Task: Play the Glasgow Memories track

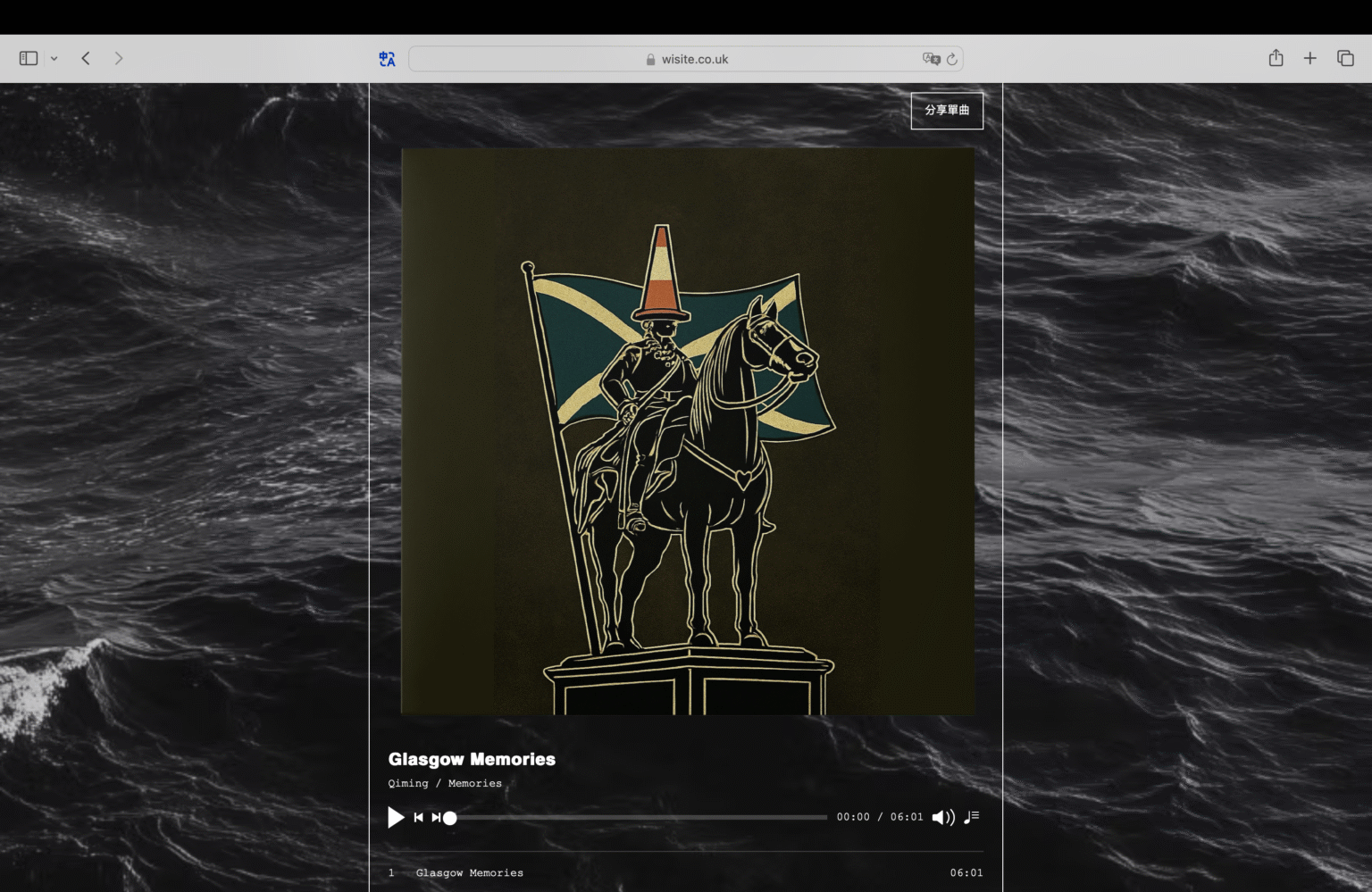Action: 396,817
